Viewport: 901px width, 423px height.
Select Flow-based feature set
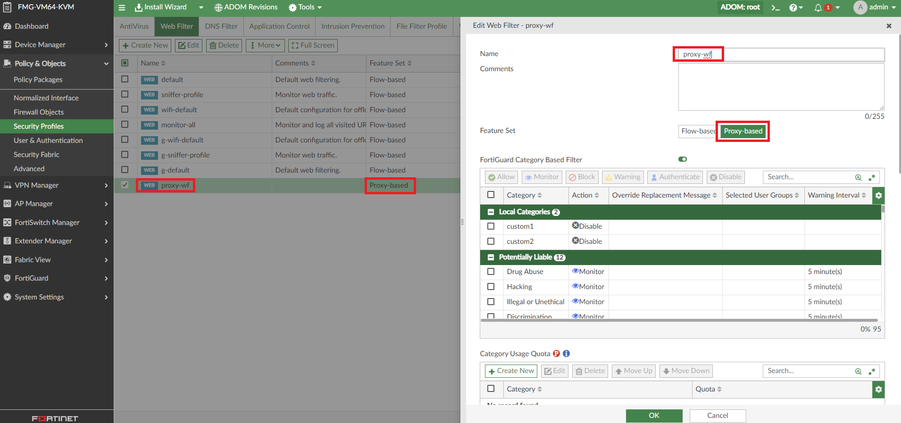[x=697, y=131]
